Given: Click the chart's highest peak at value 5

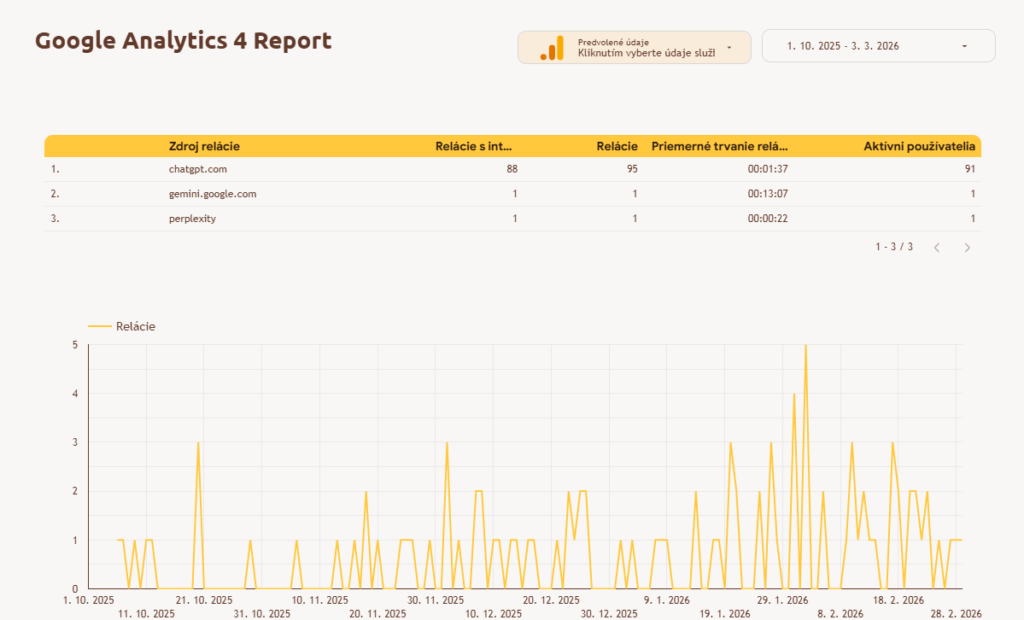Looking at the screenshot, I should point(805,346).
